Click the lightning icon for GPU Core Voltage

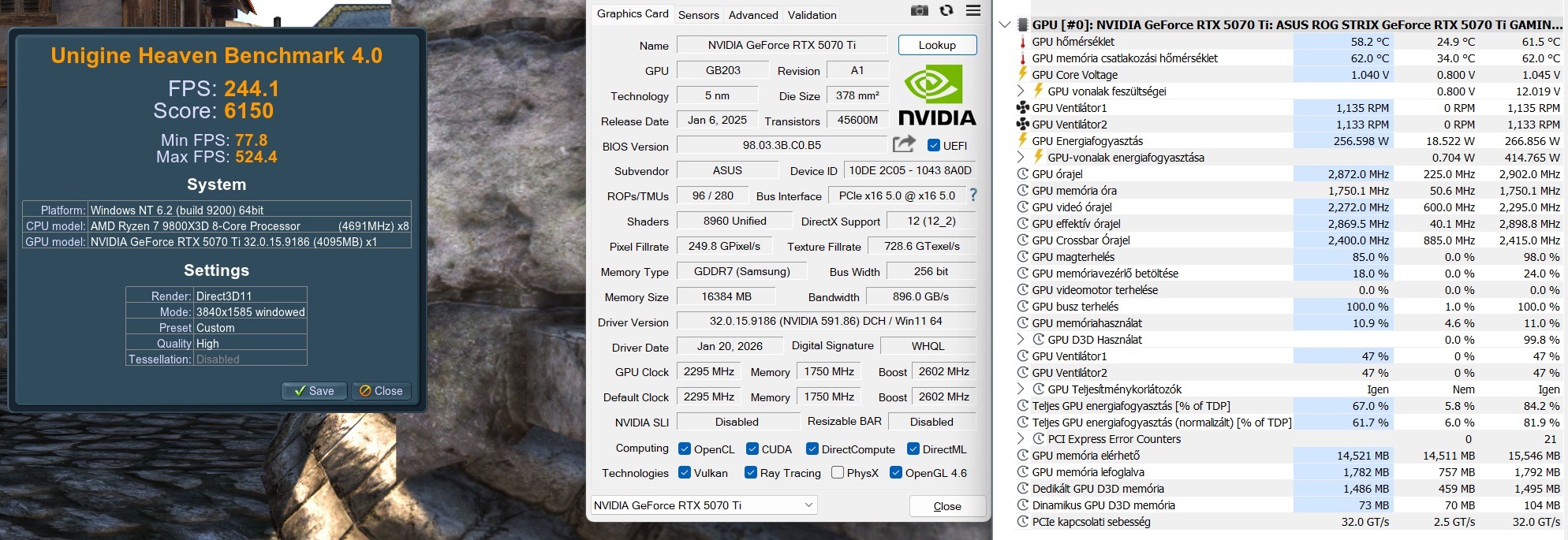pos(1023,75)
